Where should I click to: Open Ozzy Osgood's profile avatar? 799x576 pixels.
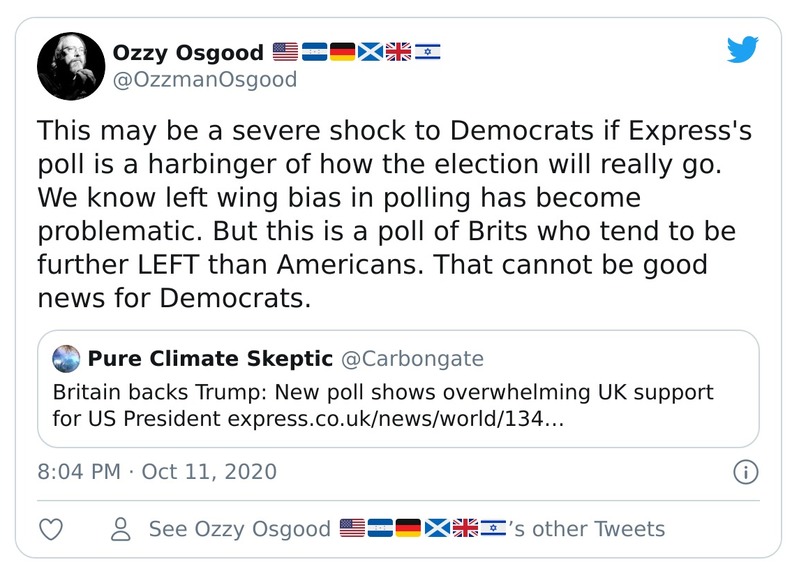coord(73,65)
